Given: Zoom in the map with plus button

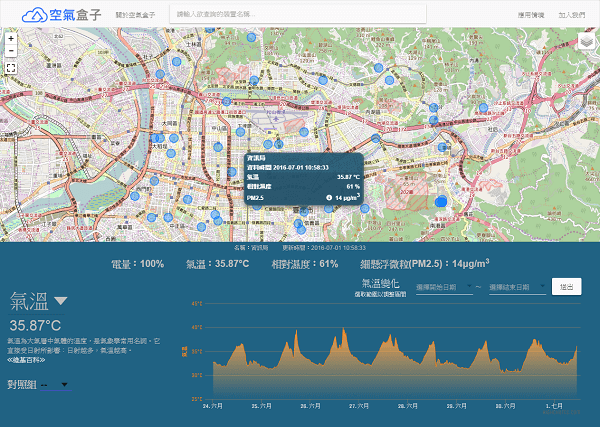Looking at the screenshot, I should (10, 38).
